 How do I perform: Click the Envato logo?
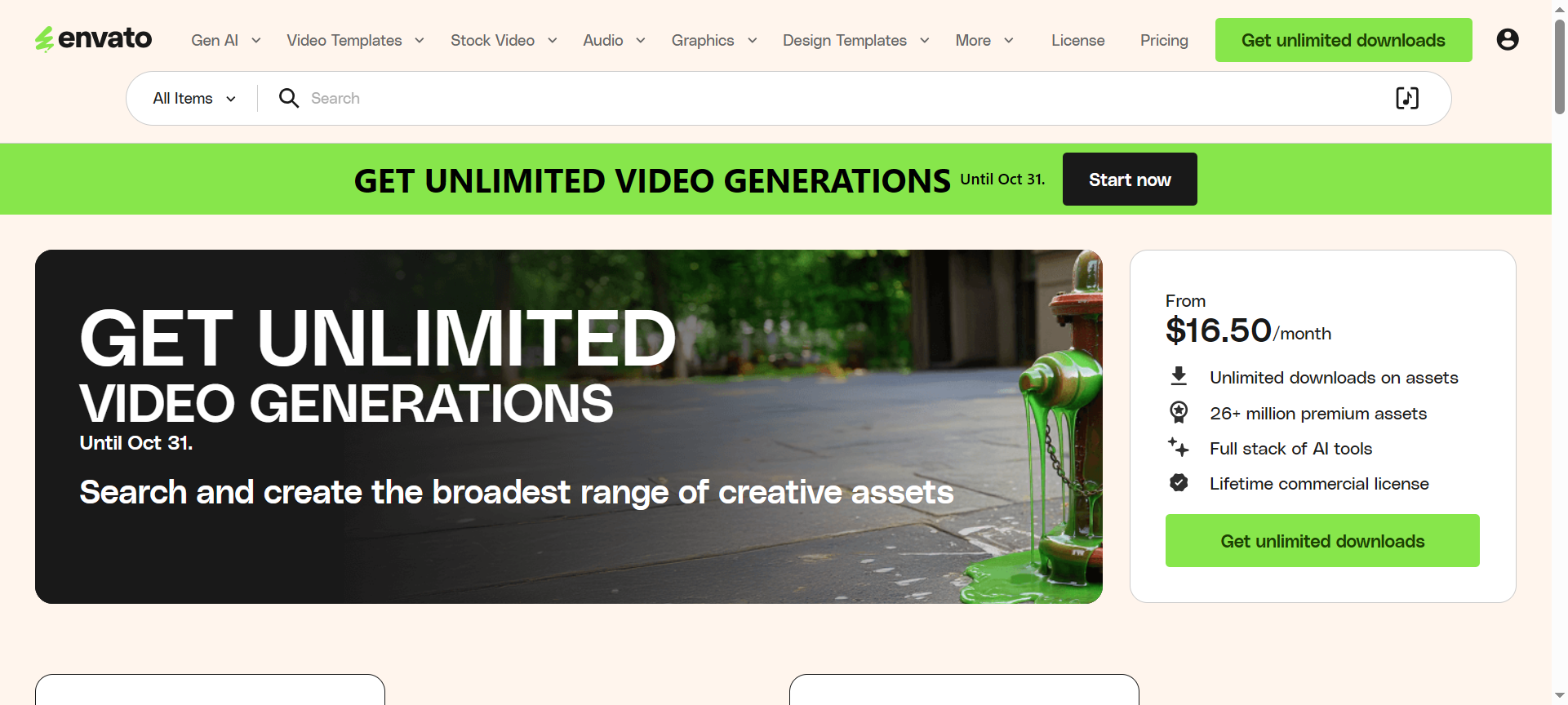point(93,39)
